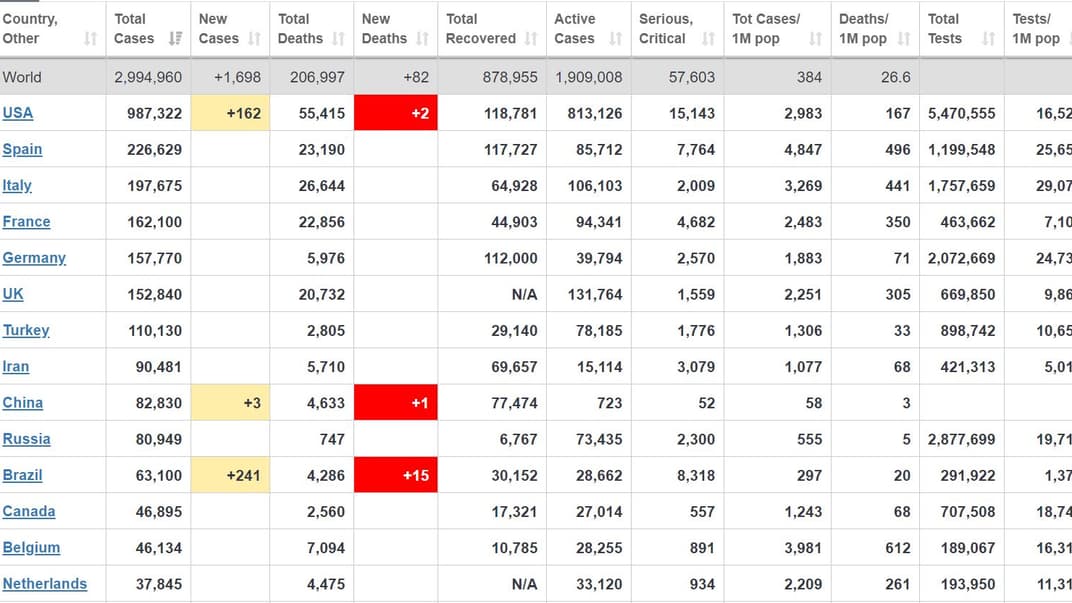Click Serious, Critical sort icon

708,39
